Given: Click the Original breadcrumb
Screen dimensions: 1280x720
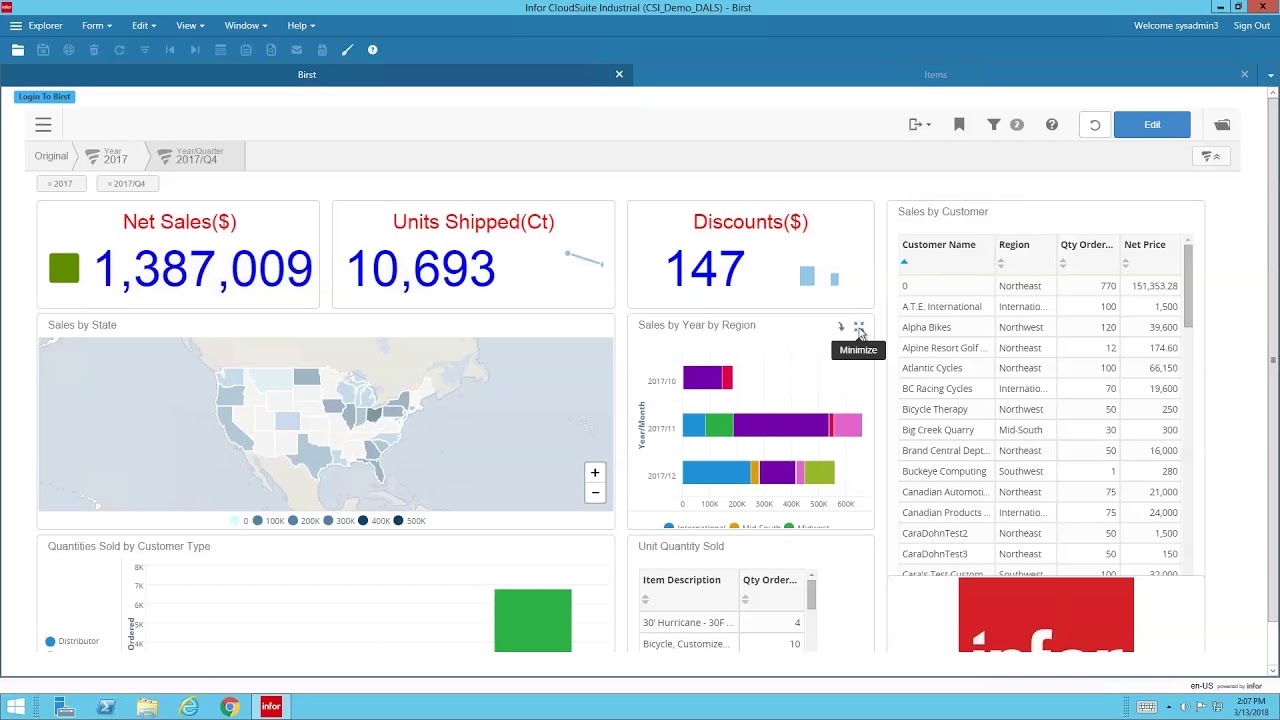Looking at the screenshot, I should pos(51,156).
